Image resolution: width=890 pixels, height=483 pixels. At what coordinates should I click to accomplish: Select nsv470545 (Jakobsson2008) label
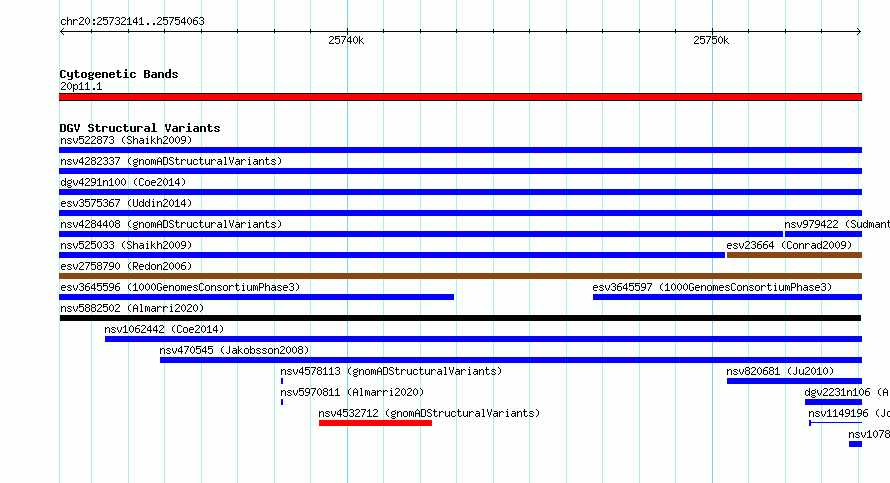click(234, 350)
